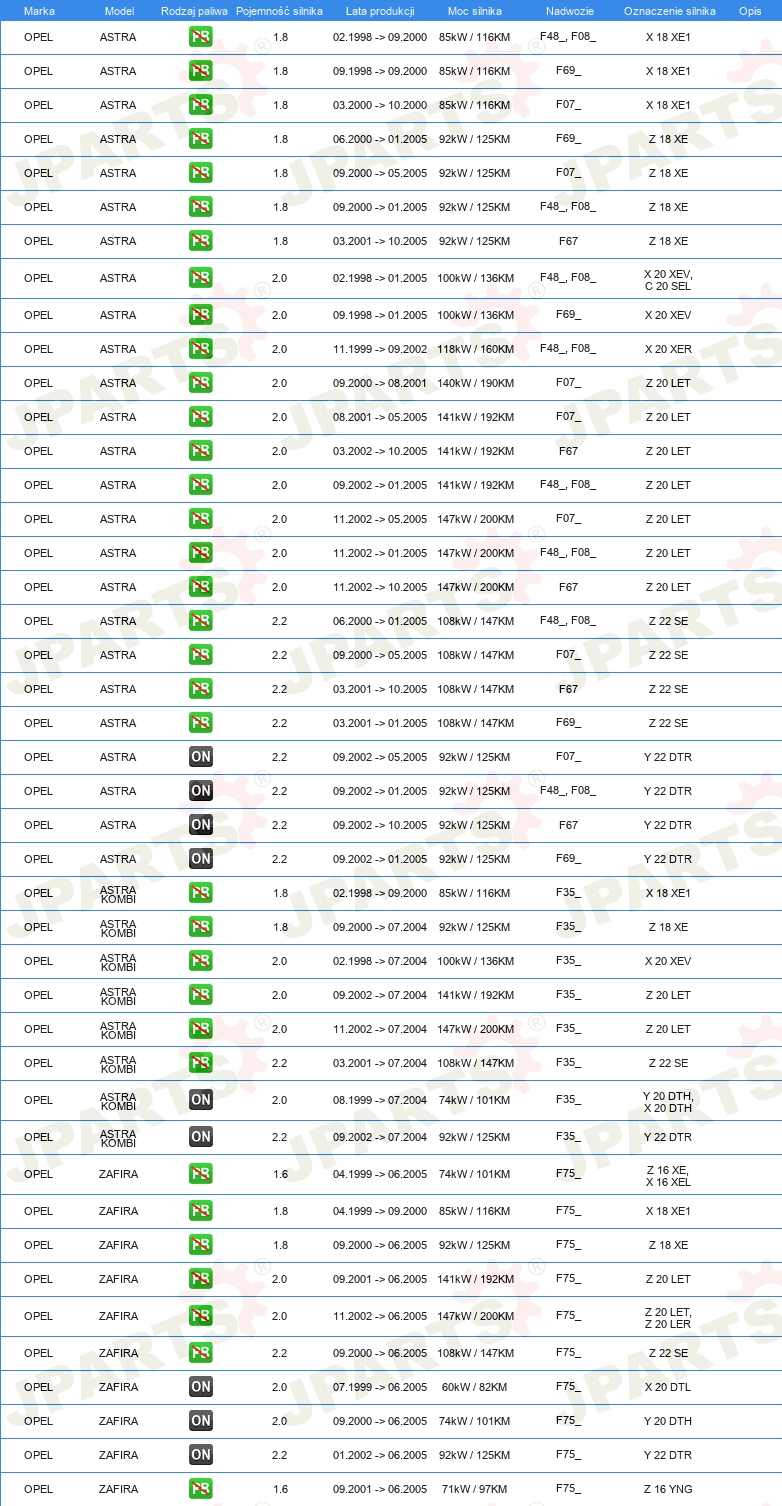Viewport: 782px width, 1506px height.
Task: Click the Marka column header
Action: point(39,11)
